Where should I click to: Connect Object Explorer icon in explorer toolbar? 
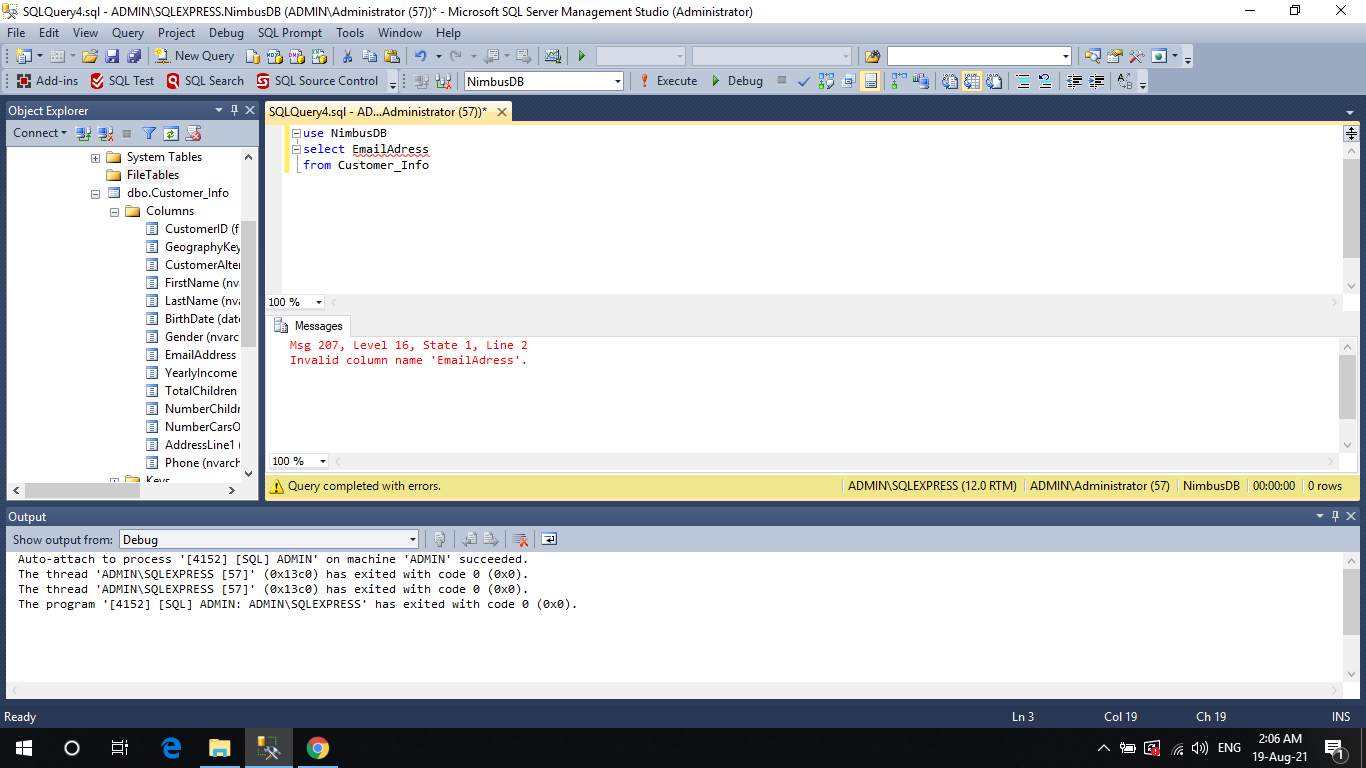(x=84, y=133)
